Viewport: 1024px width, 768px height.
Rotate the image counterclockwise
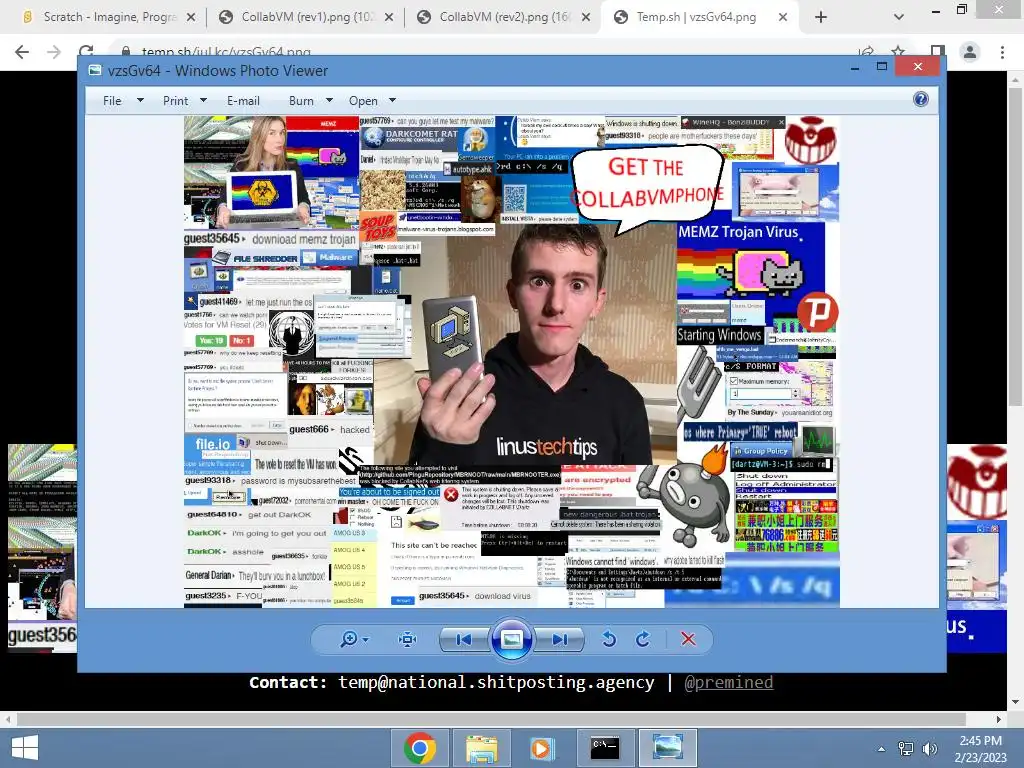(x=609, y=639)
